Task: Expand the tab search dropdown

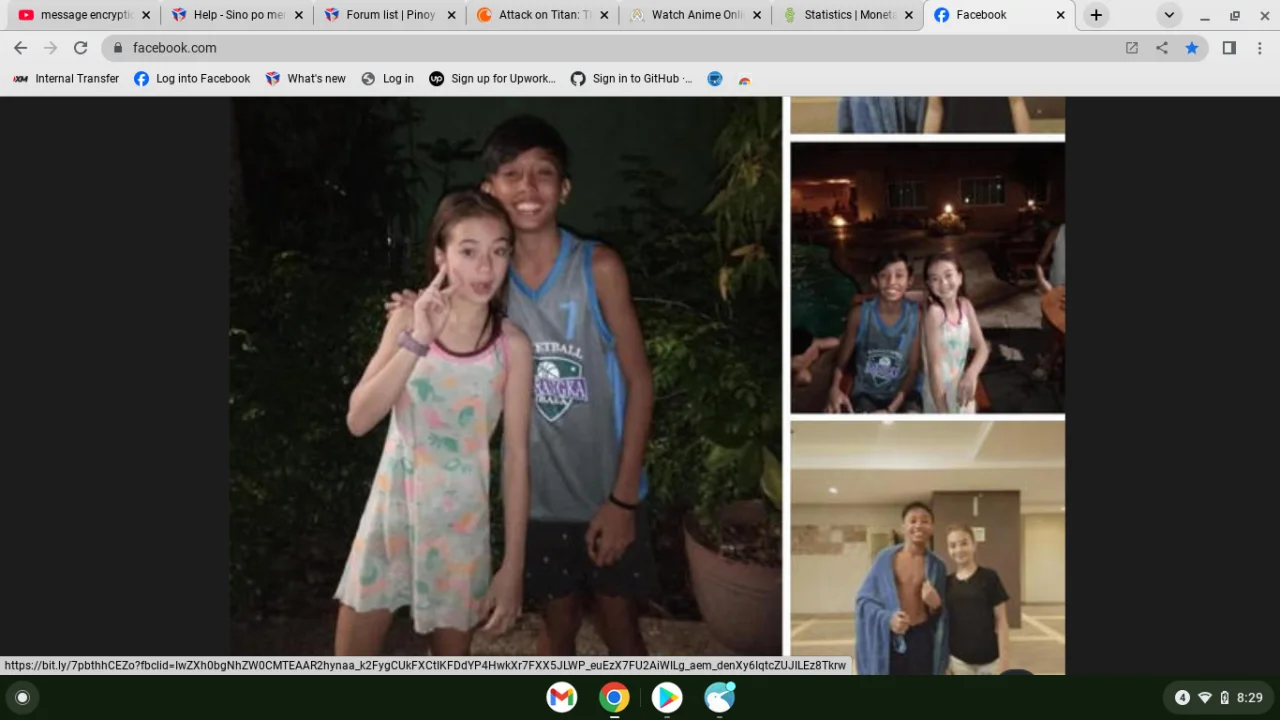Action: point(1169,15)
